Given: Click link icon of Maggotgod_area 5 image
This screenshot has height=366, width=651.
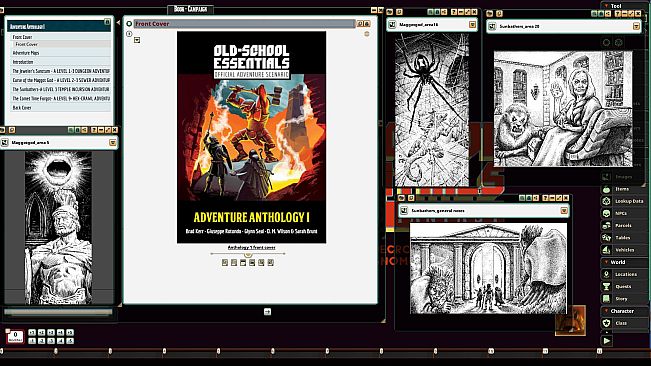Looking at the screenshot, I should click(x=5, y=142).
